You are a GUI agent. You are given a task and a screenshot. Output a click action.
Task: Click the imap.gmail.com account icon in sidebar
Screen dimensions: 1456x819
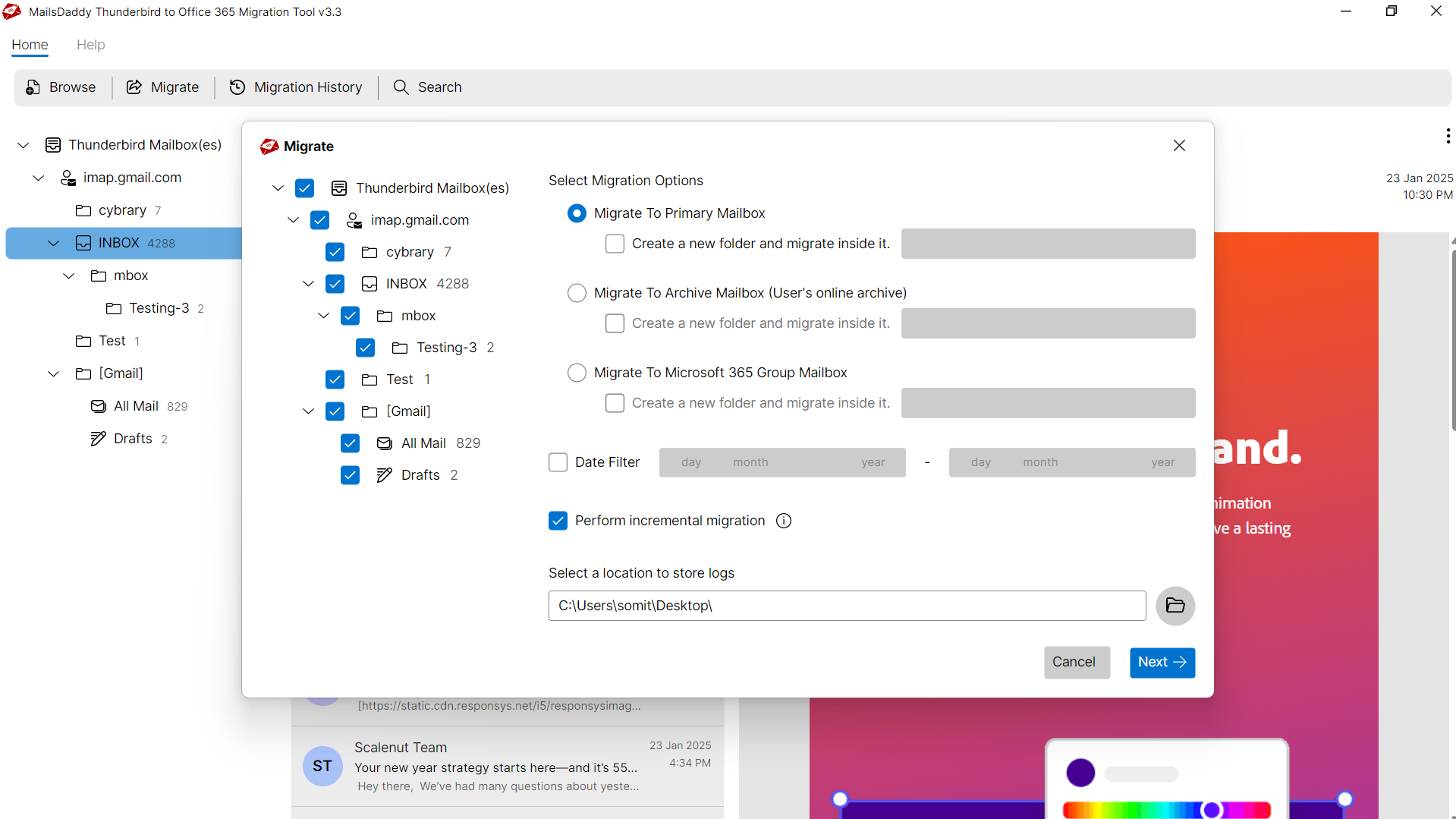pyautogui.click(x=68, y=178)
